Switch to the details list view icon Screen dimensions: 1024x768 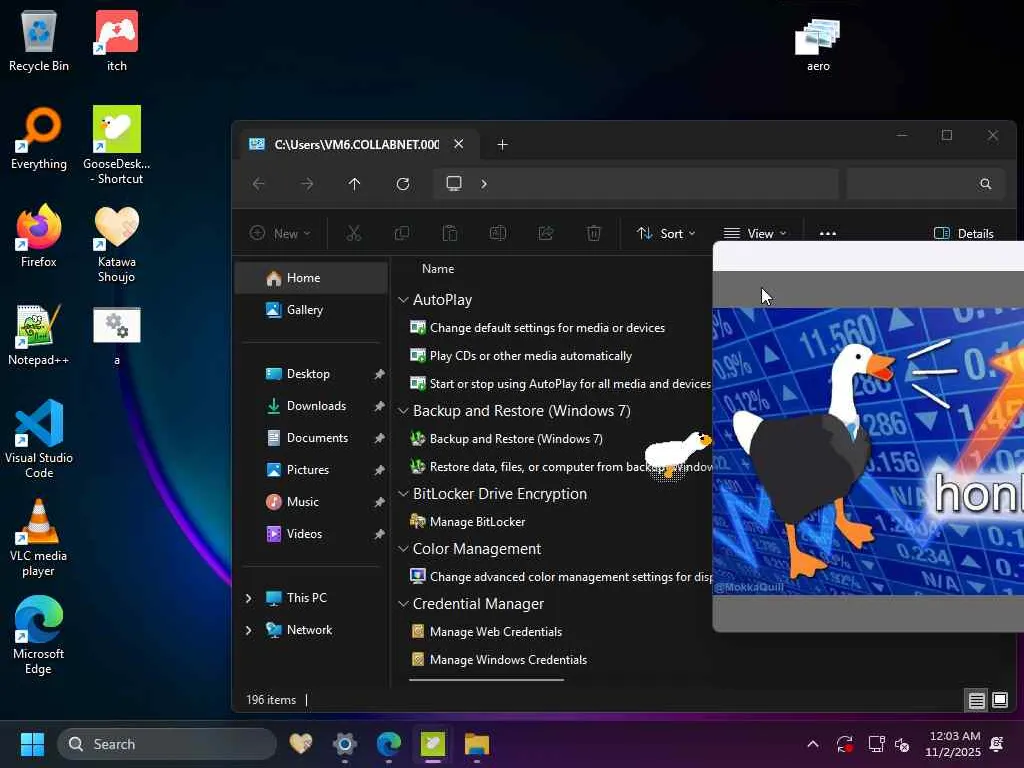point(976,701)
